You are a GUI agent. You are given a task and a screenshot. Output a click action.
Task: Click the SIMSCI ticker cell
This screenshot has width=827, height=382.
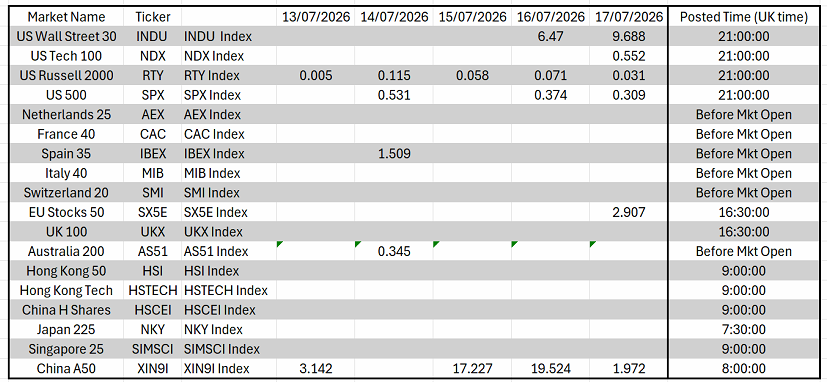[152, 349]
